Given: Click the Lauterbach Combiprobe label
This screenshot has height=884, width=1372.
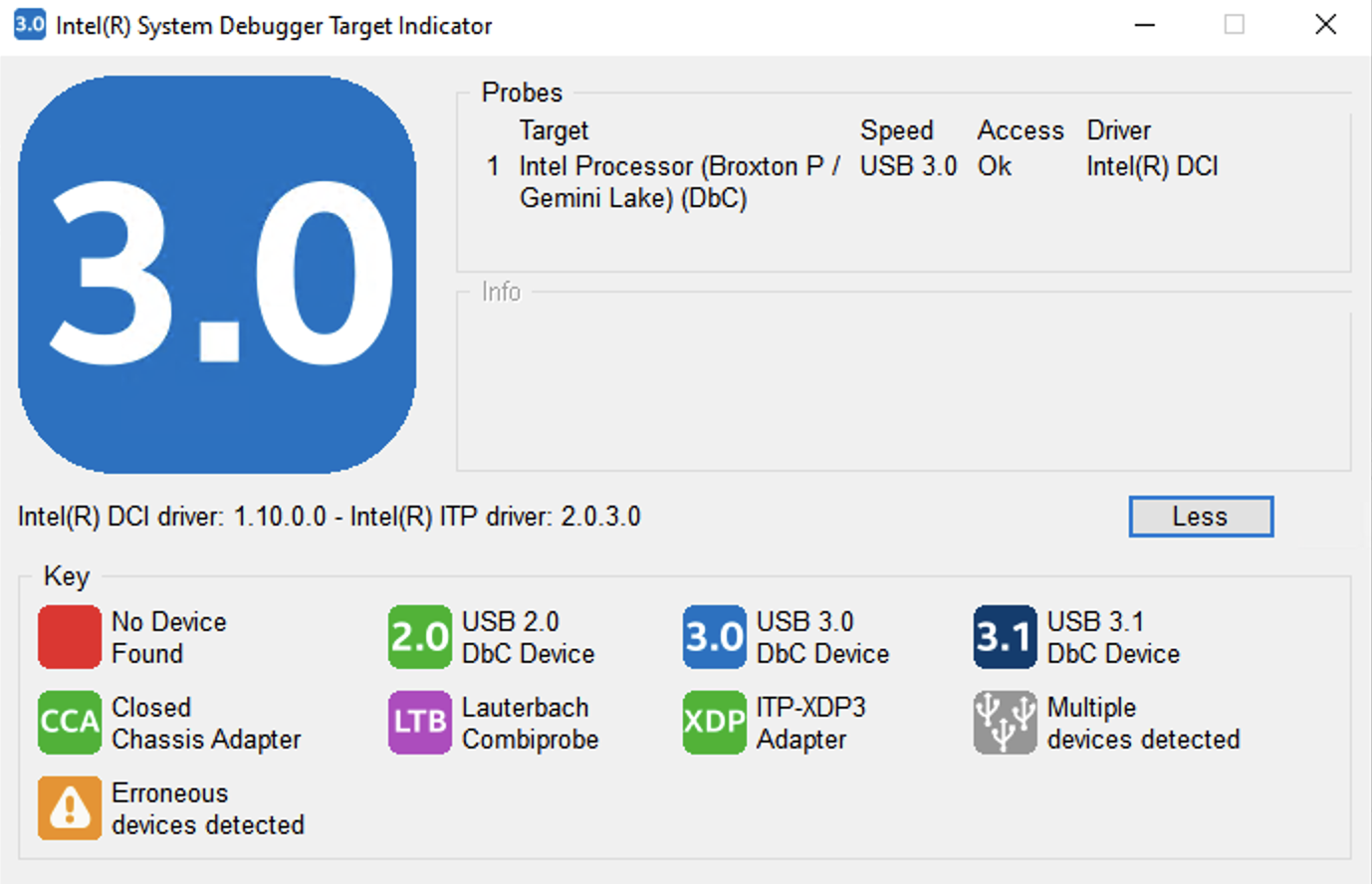Looking at the screenshot, I should pyautogui.click(x=531, y=723).
